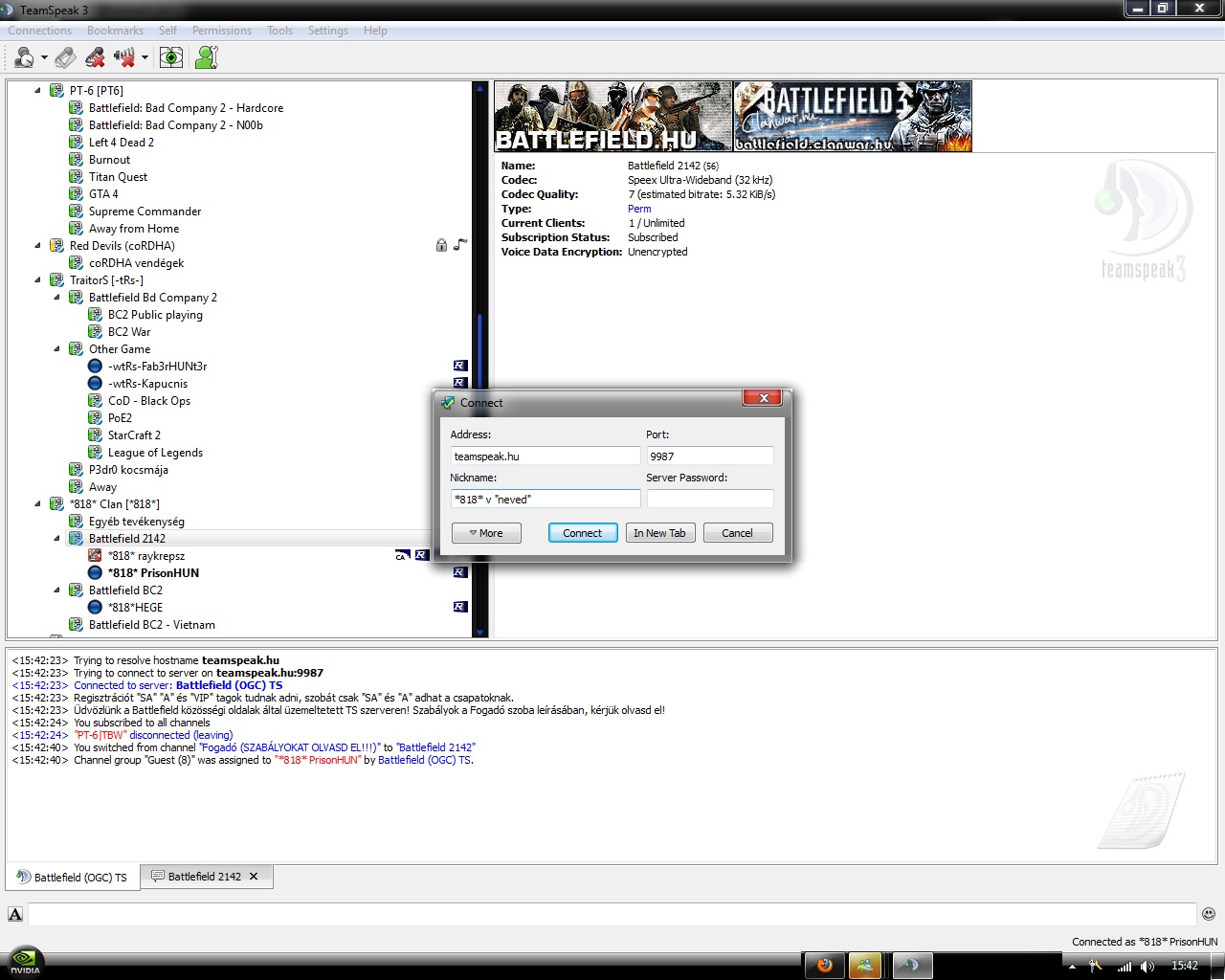
Task: Click the user status icon of *818*HEGE
Action: pyautogui.click(x=95, y=608)
